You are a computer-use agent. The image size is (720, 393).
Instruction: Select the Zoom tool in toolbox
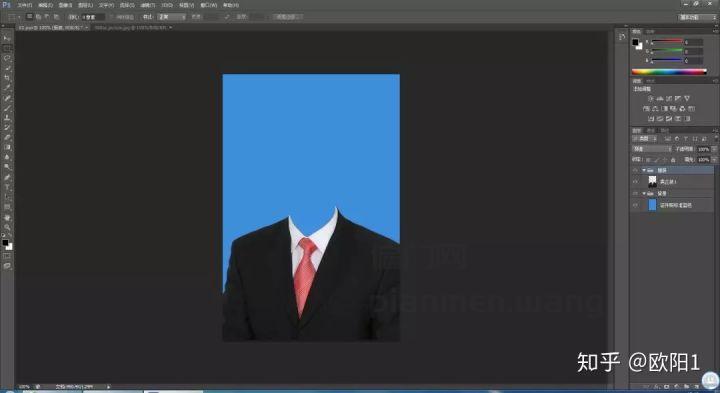coord(7,227)
